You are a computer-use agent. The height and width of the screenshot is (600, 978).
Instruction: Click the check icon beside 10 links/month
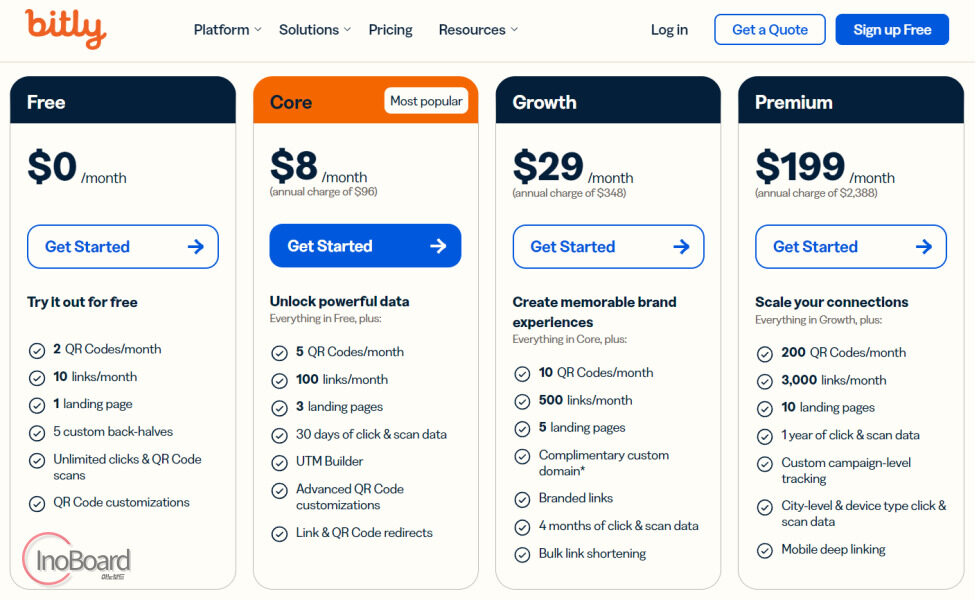37,378
